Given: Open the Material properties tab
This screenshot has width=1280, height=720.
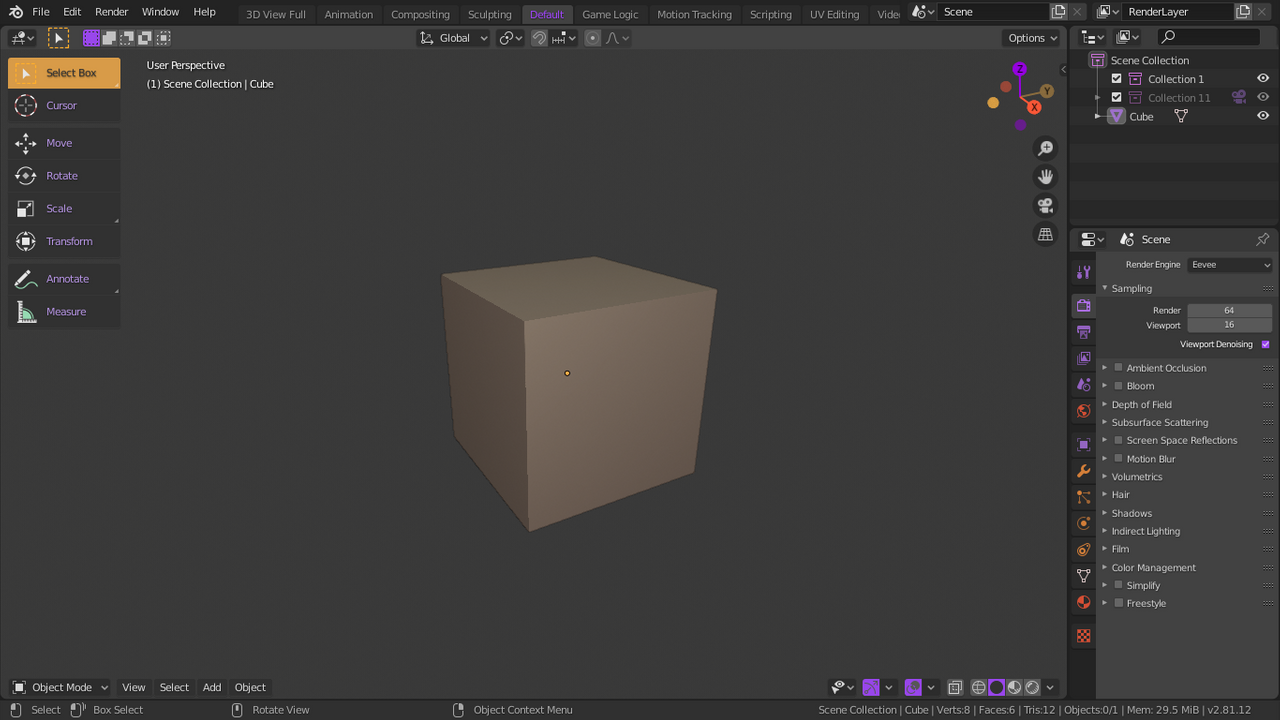Looking at the screenshot, I should (x=1083, y=602).
